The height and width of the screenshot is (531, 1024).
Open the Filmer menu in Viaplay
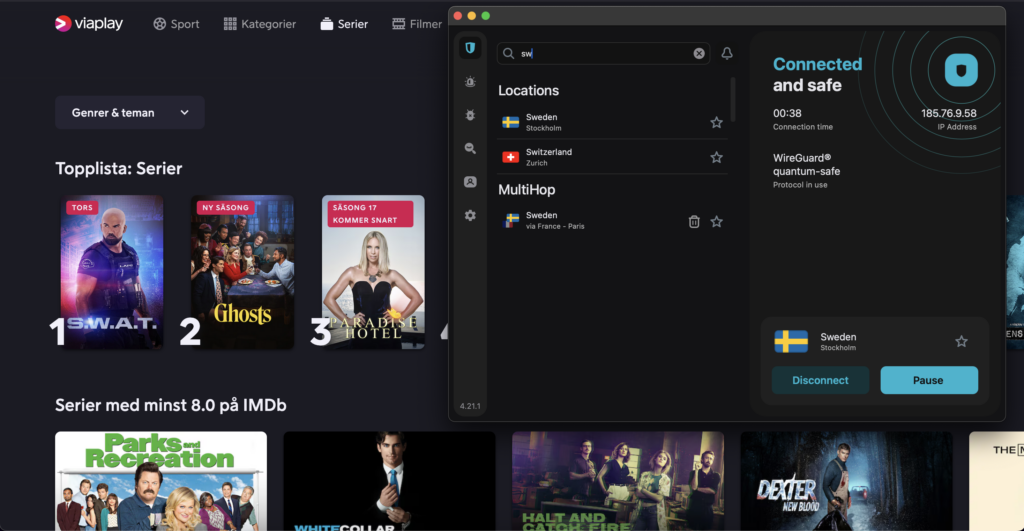(x=417, y=24)
